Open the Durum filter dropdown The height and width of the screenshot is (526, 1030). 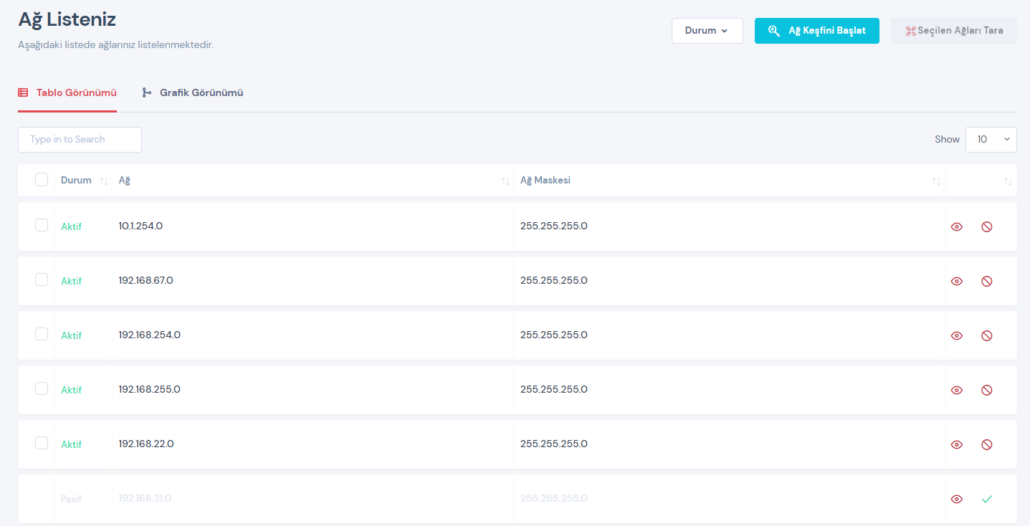click(x=707, y=31)
